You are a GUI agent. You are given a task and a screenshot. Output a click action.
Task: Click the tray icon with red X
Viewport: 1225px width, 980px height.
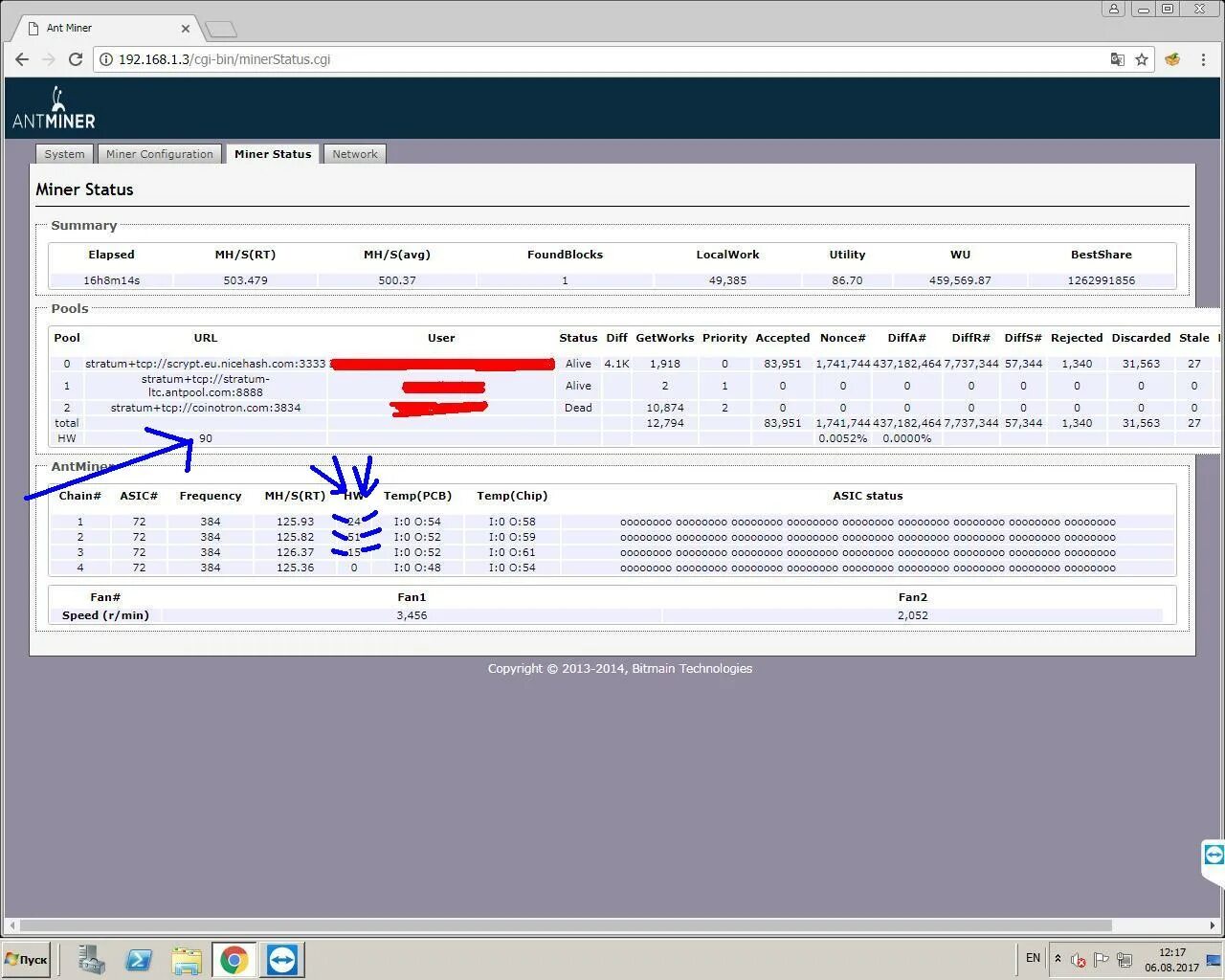(x=1078, y=960)
